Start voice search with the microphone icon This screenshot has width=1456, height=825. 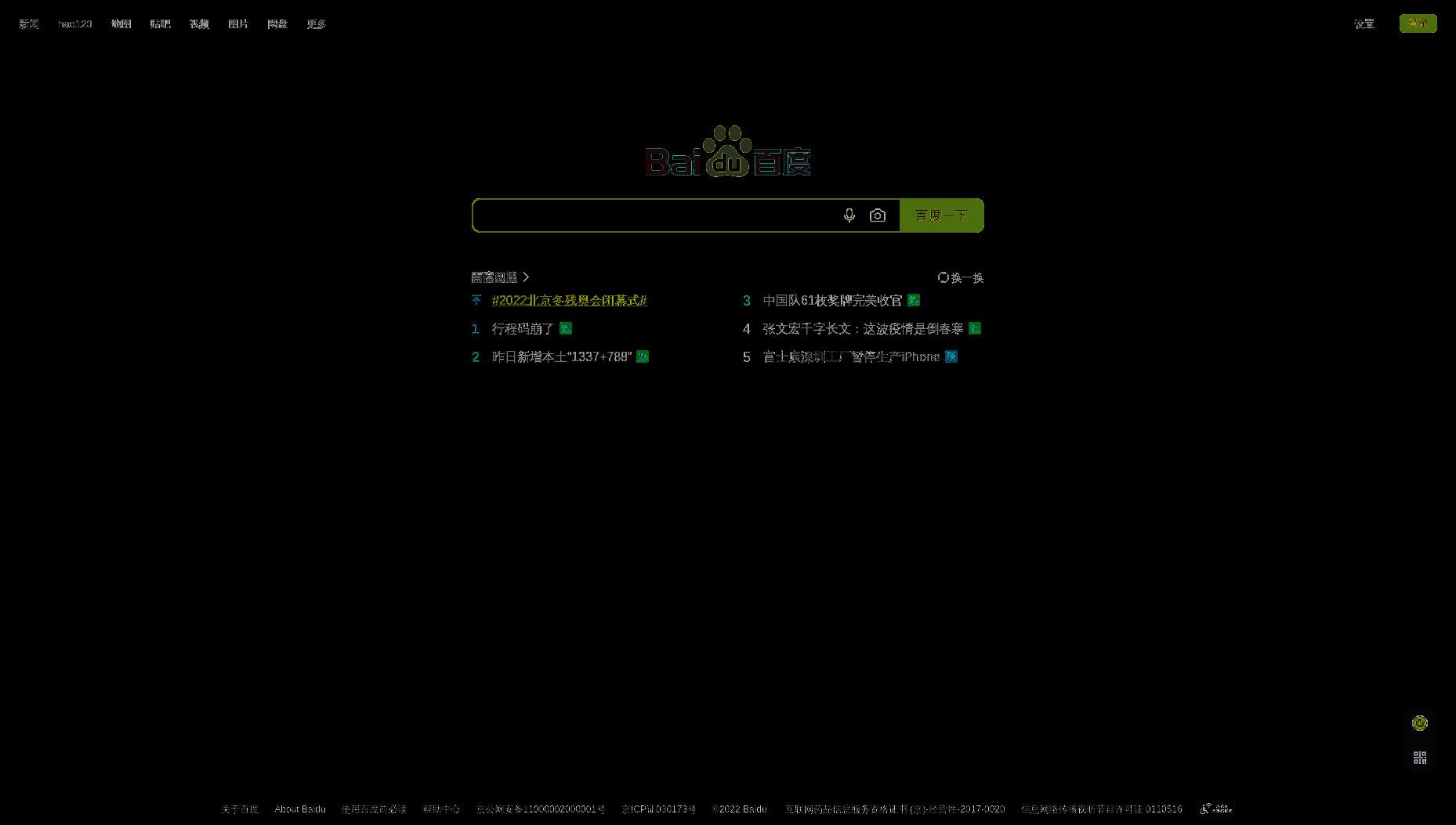point(849,215)
